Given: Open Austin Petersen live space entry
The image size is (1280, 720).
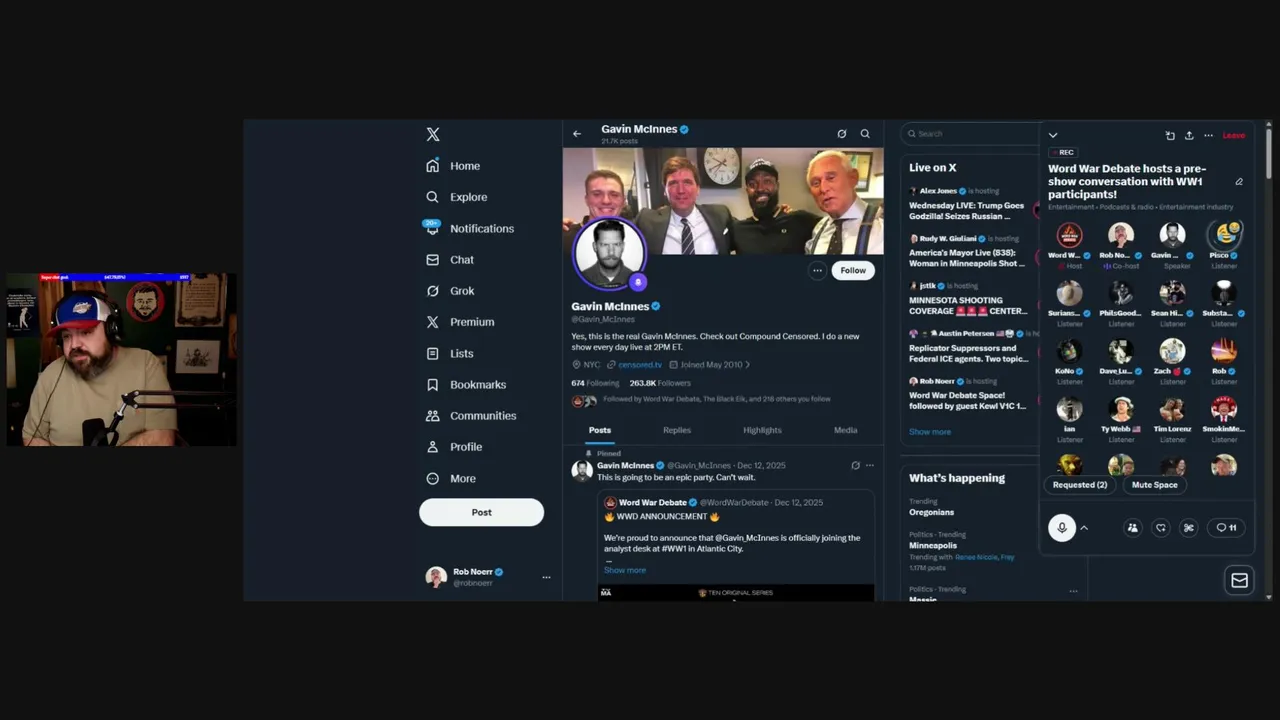Looking at the screenshot, I should 970,346.
